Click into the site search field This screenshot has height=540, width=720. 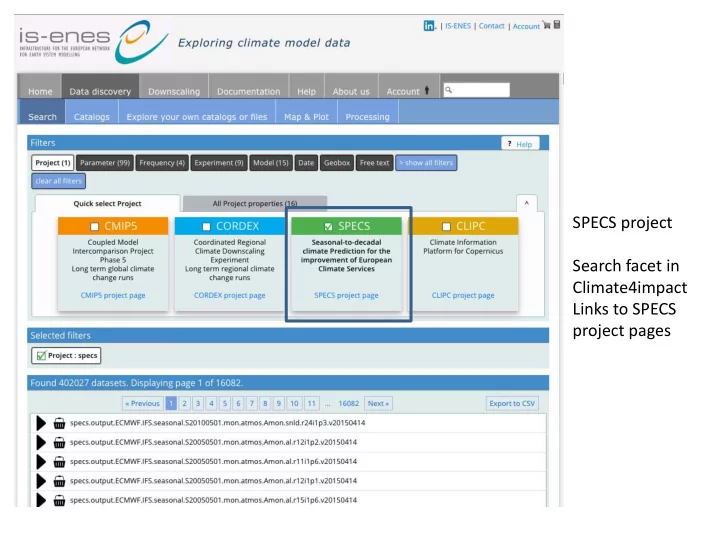click(x=476, y=90)
